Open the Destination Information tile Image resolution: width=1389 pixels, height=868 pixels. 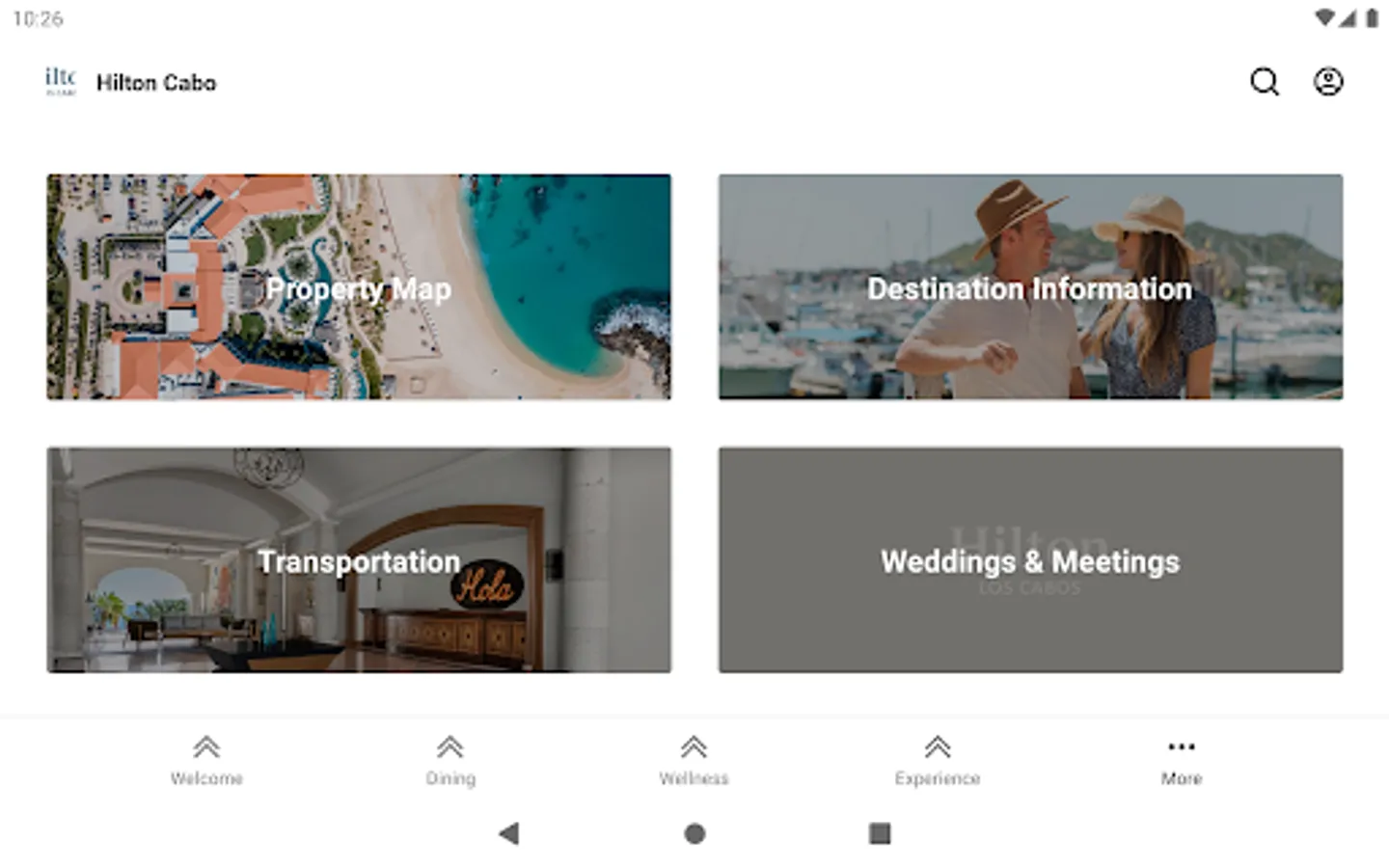pyautogui.click(x=1030, y=287)
